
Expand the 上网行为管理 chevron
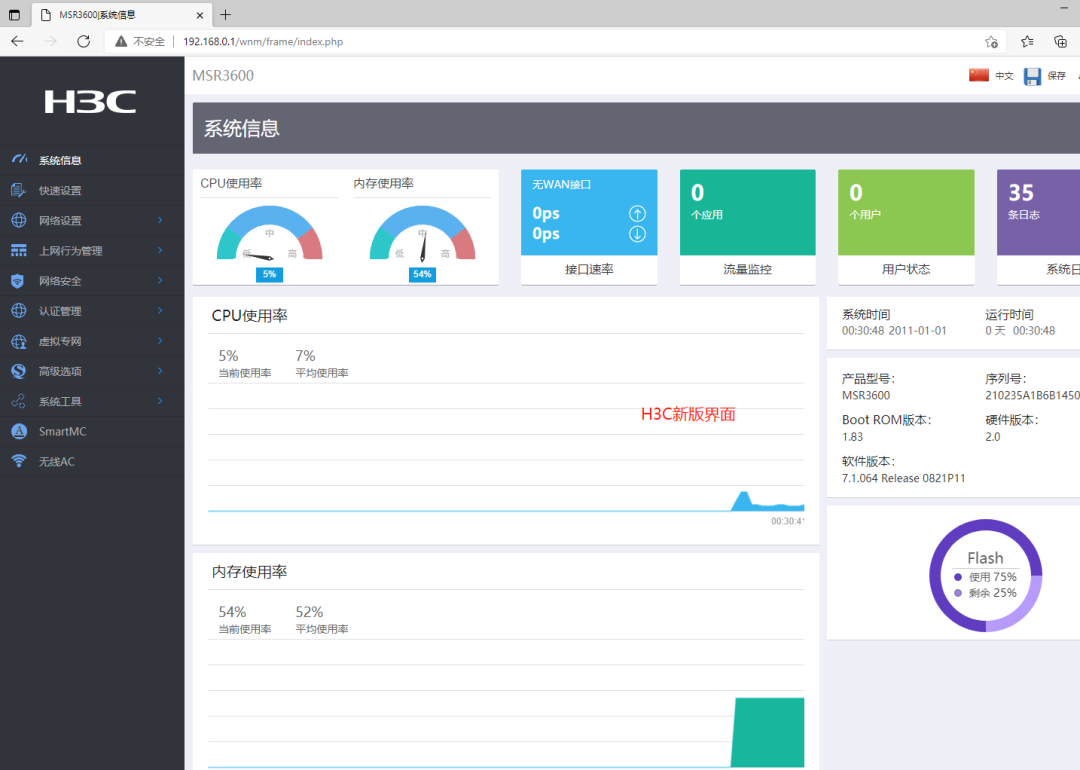coord(160,250)
